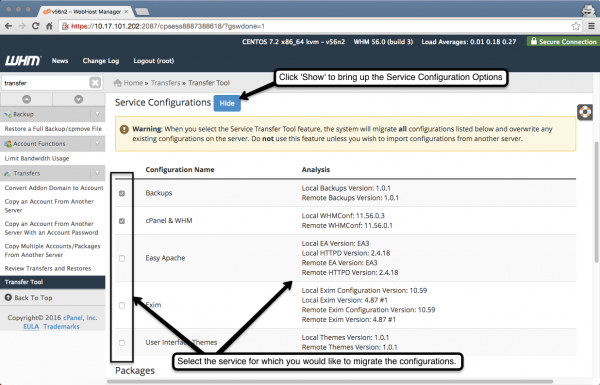Select the WebHost Manager browser tab
Image resolution: width=600 pixels, height=385 pixels.
[85, 11]
